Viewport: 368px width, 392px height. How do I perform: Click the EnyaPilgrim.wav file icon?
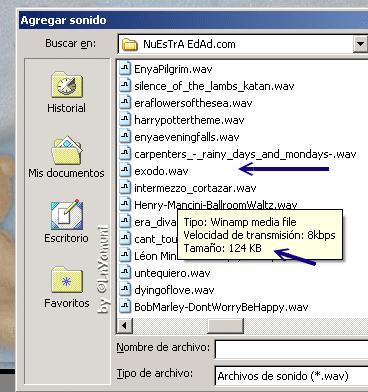125,68
